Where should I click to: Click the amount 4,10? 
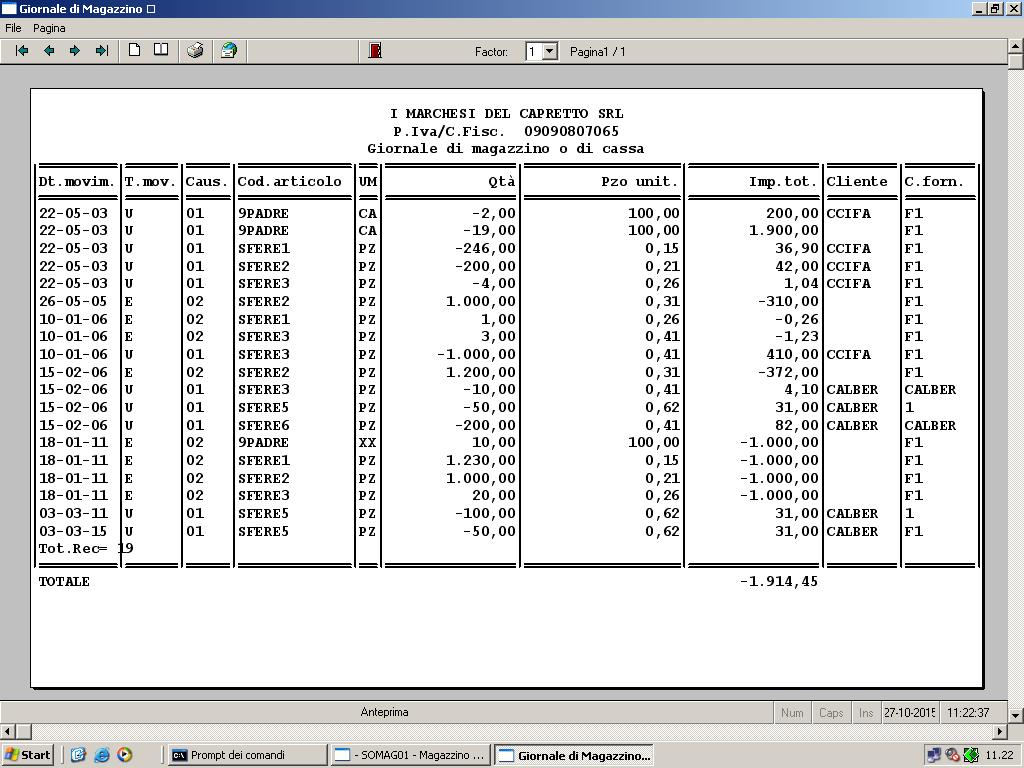pos(801,390)
